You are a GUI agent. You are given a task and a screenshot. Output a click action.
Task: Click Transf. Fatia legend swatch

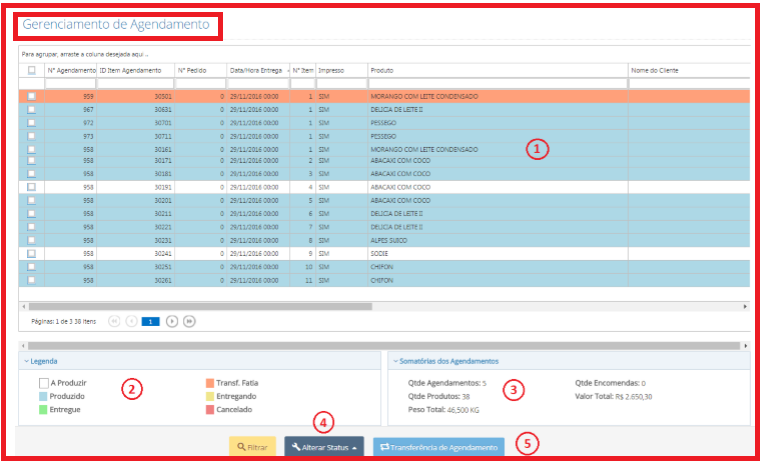tap(210, 383)
